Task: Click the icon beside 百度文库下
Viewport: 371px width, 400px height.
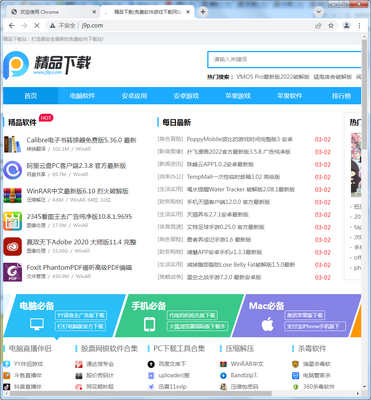Action: point(151,364)
